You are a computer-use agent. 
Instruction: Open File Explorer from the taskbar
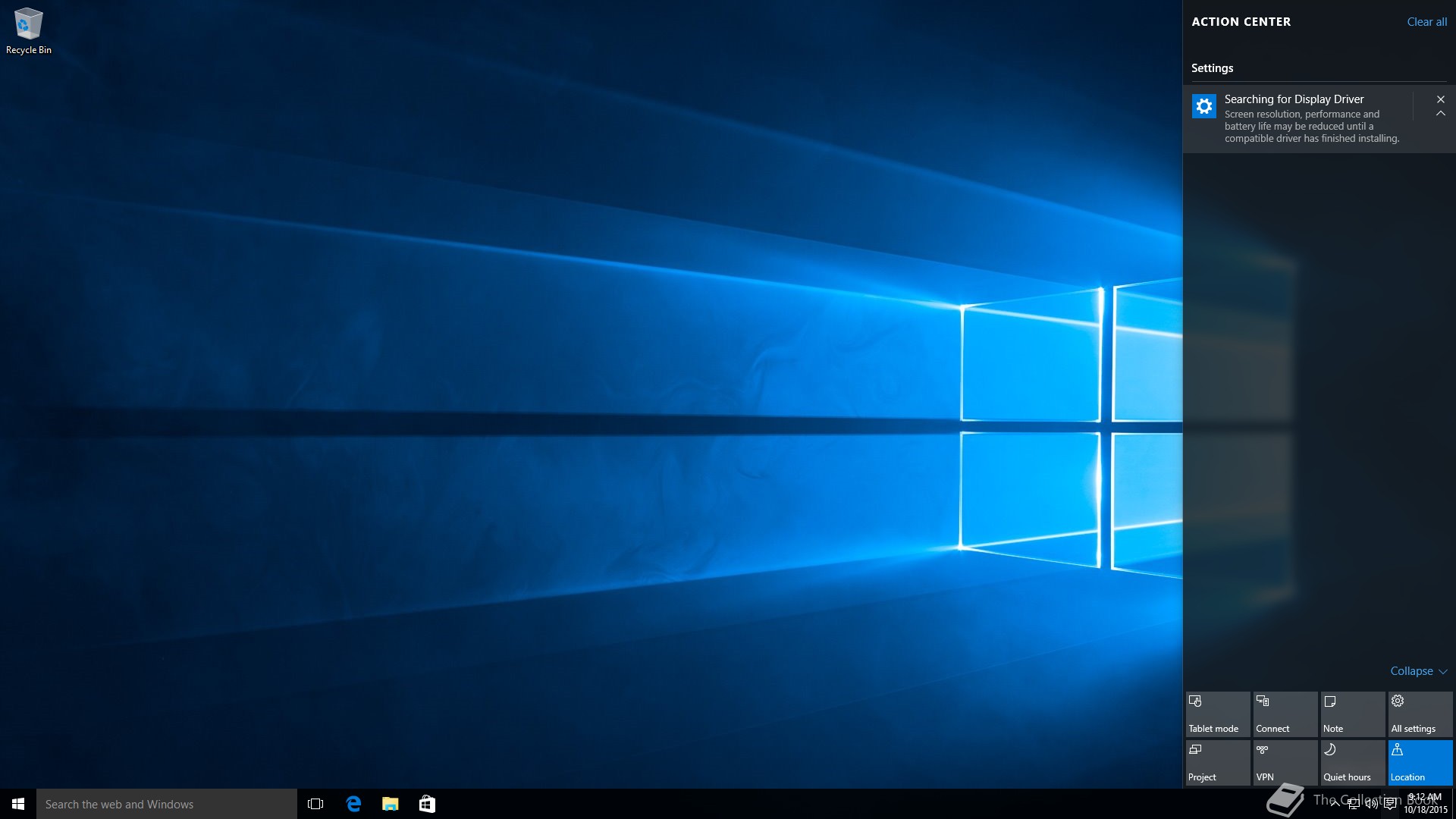tap(391, 804)
